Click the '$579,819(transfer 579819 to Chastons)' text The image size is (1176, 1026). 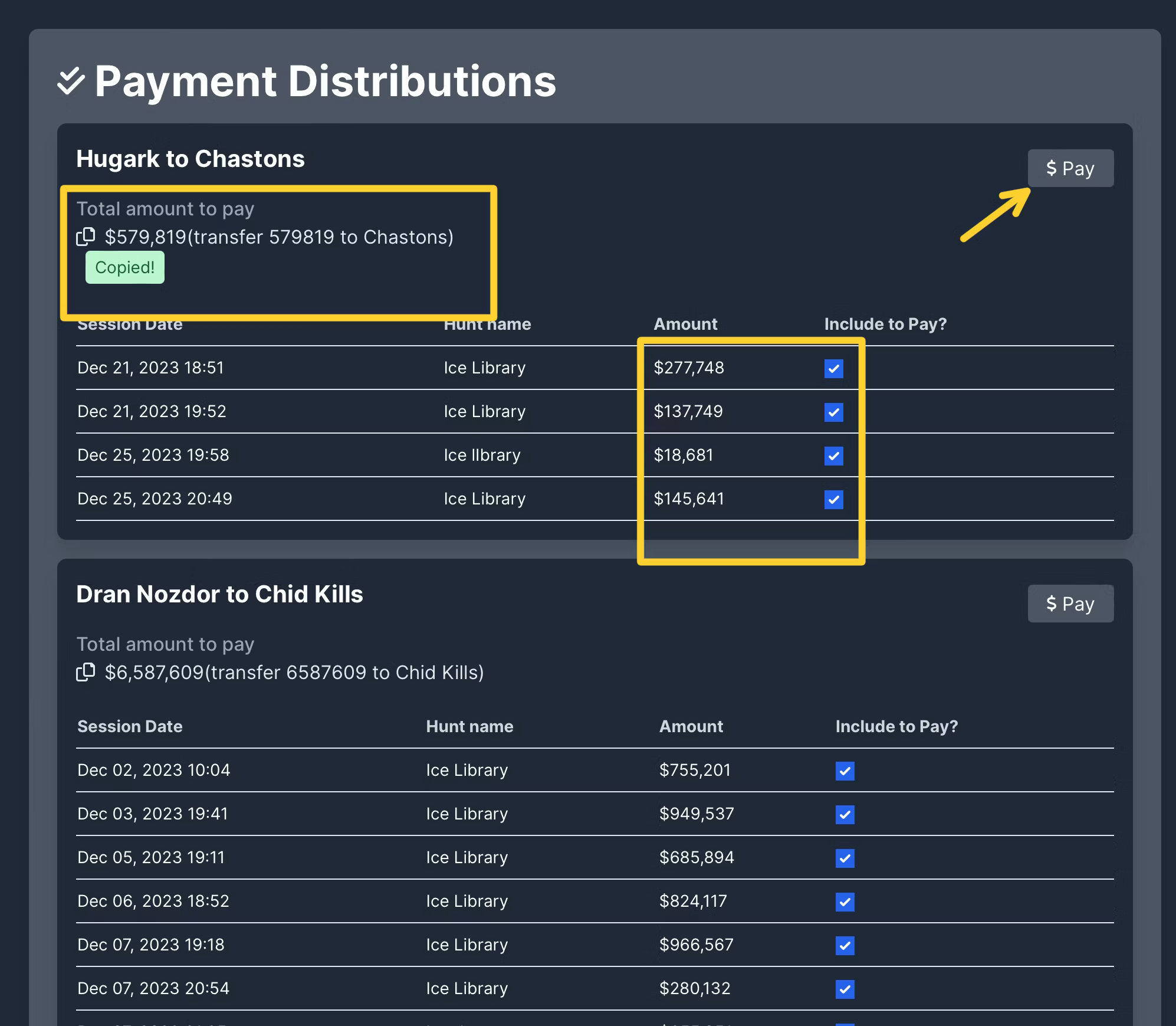tap(279, 237)
